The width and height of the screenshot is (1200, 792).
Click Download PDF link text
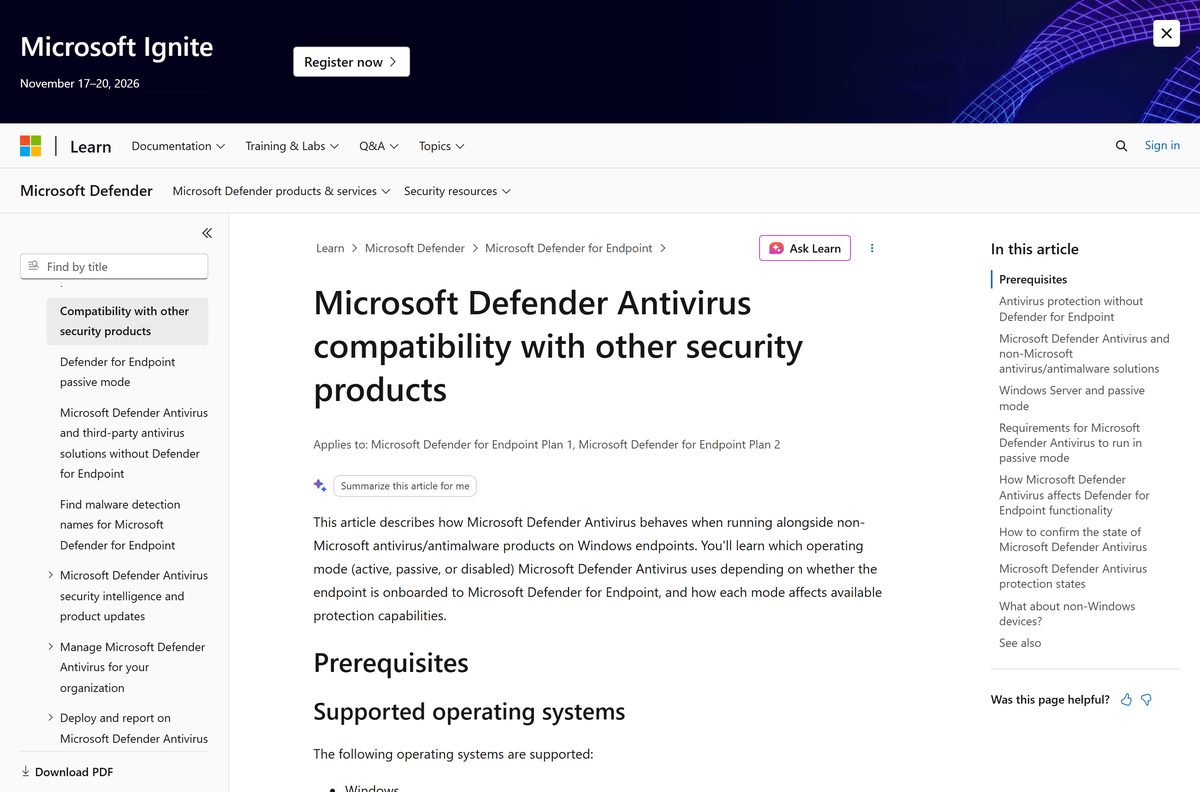pos(74,772)
